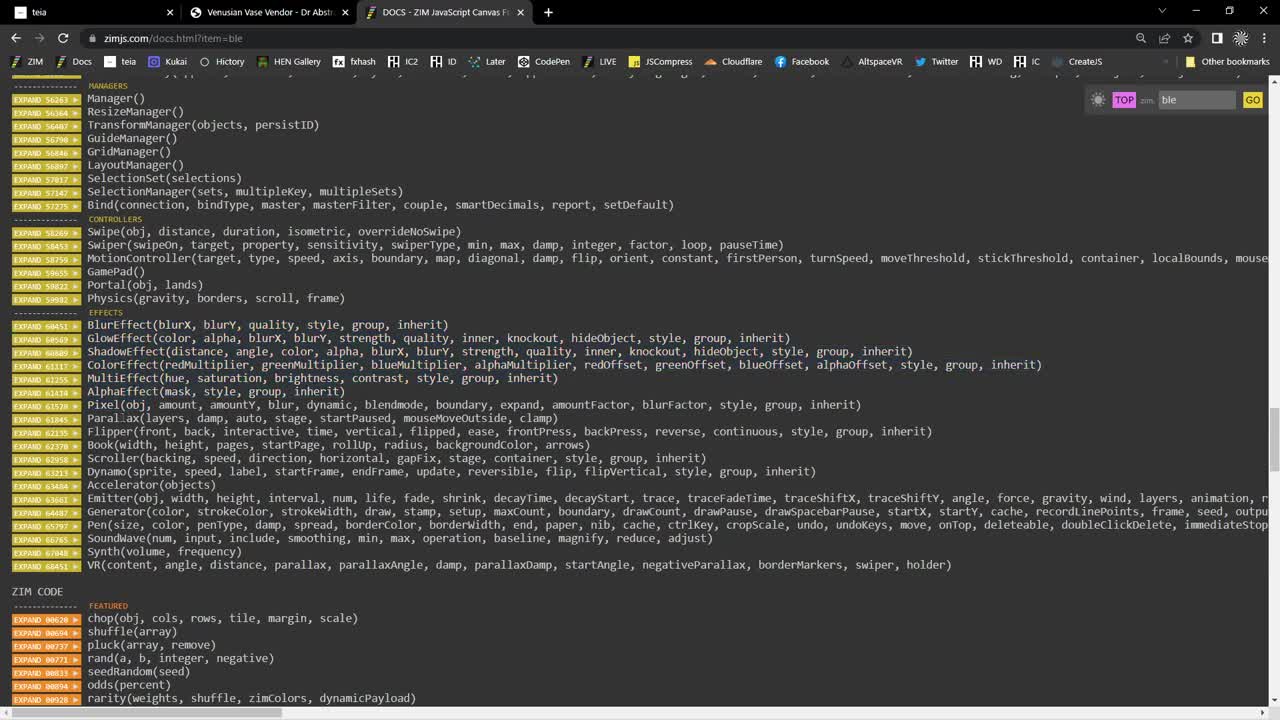The height and width of the screenshot is (720, 1280).
Task: Expand the chop() docs entry
Action: pyautogui.click(x=46, y=618)
